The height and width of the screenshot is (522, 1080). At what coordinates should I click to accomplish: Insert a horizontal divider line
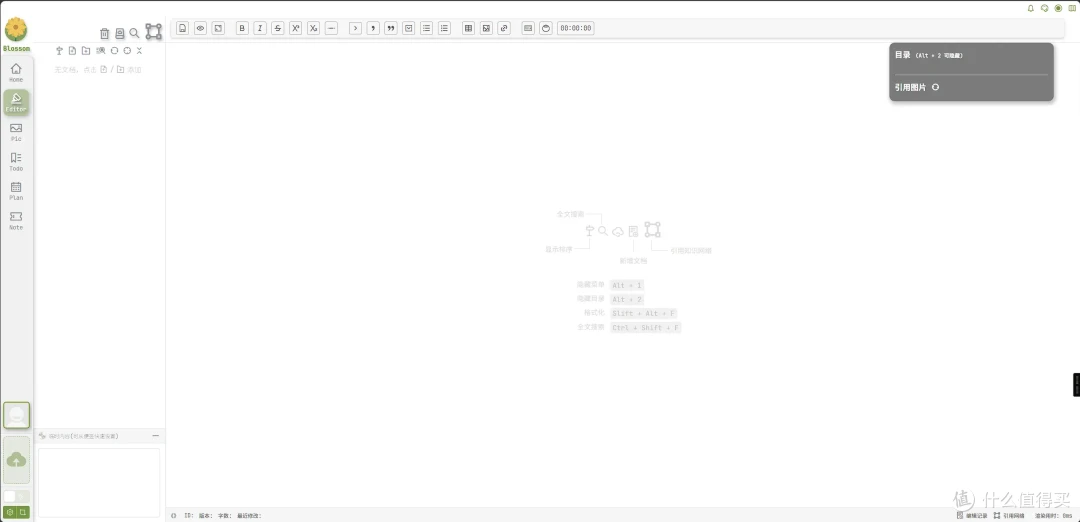coord(331,28)
